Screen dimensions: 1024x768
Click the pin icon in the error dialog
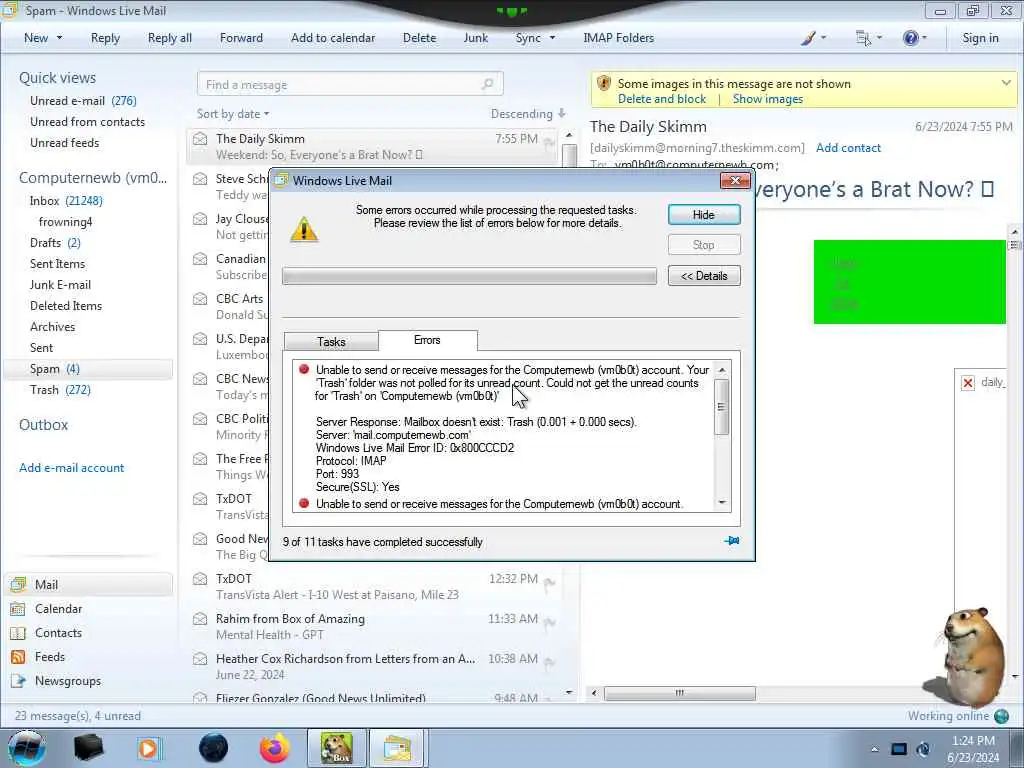(731, 541)
